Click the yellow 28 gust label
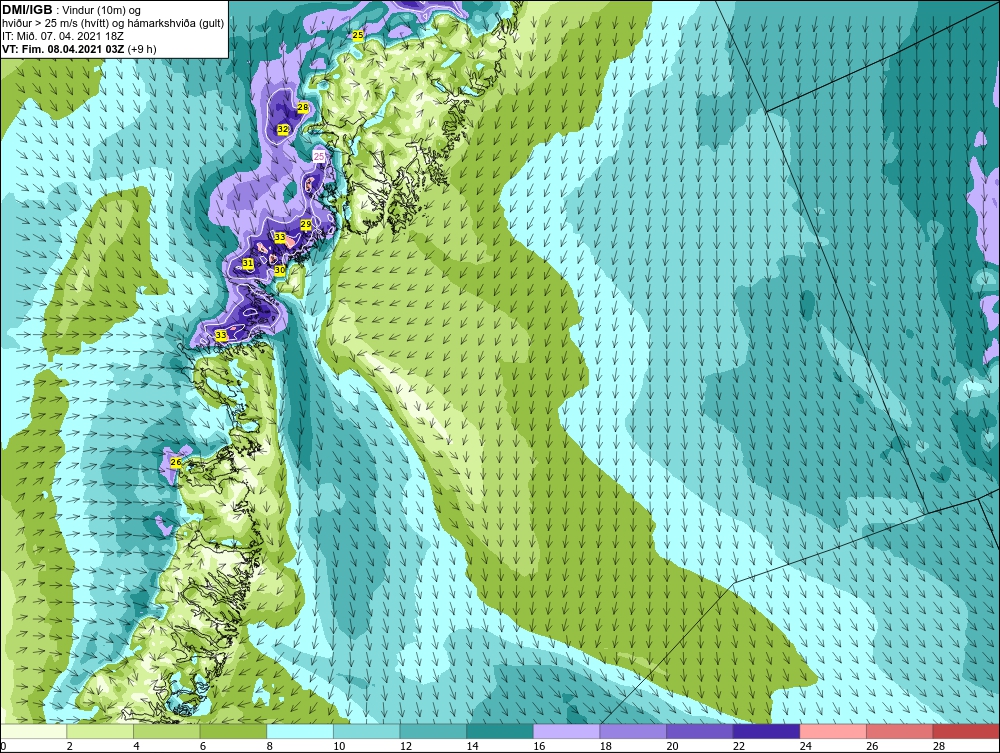The width and height of the screenshot is (1000, 753). click(303, 108)
